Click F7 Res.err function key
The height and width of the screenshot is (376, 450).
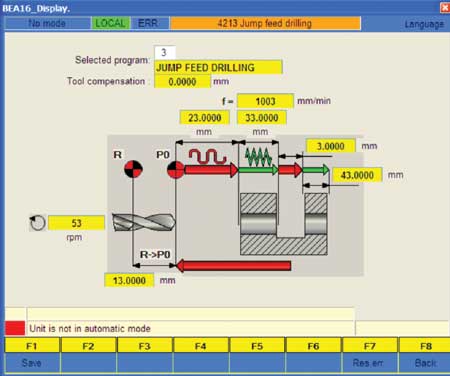point(369,355)
